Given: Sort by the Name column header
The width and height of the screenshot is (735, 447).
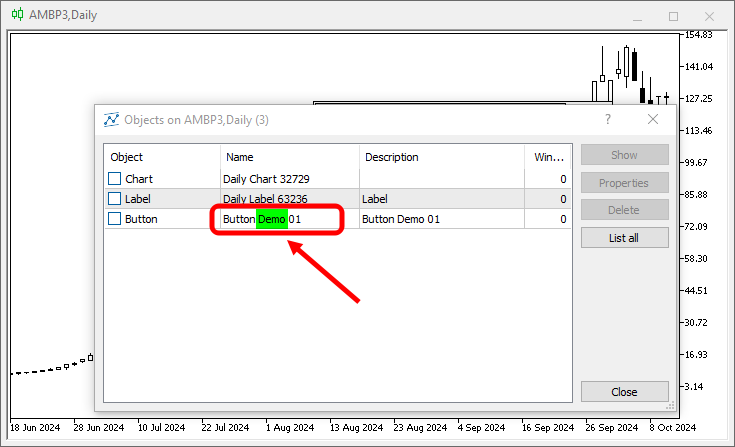Looking at the screenshot, I should (x=290, y=157).
